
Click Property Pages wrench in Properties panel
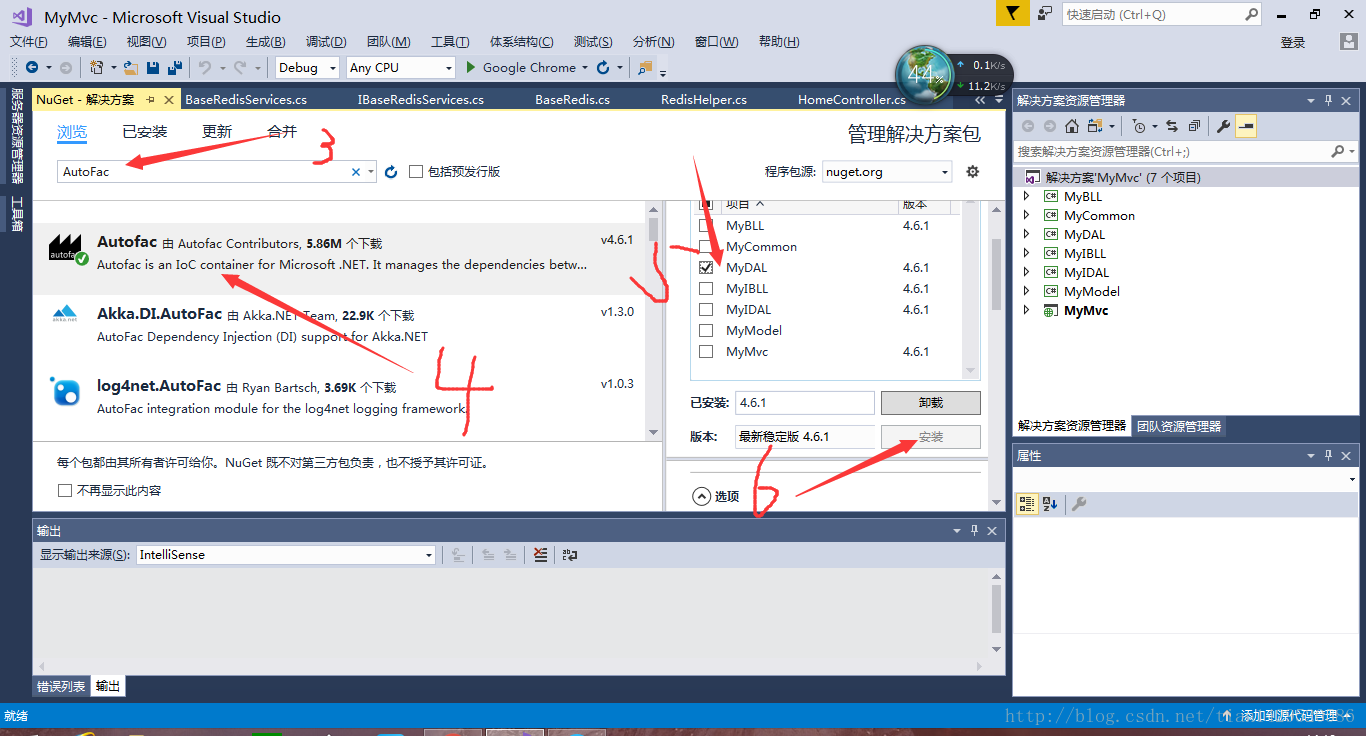pos(1078,504)
